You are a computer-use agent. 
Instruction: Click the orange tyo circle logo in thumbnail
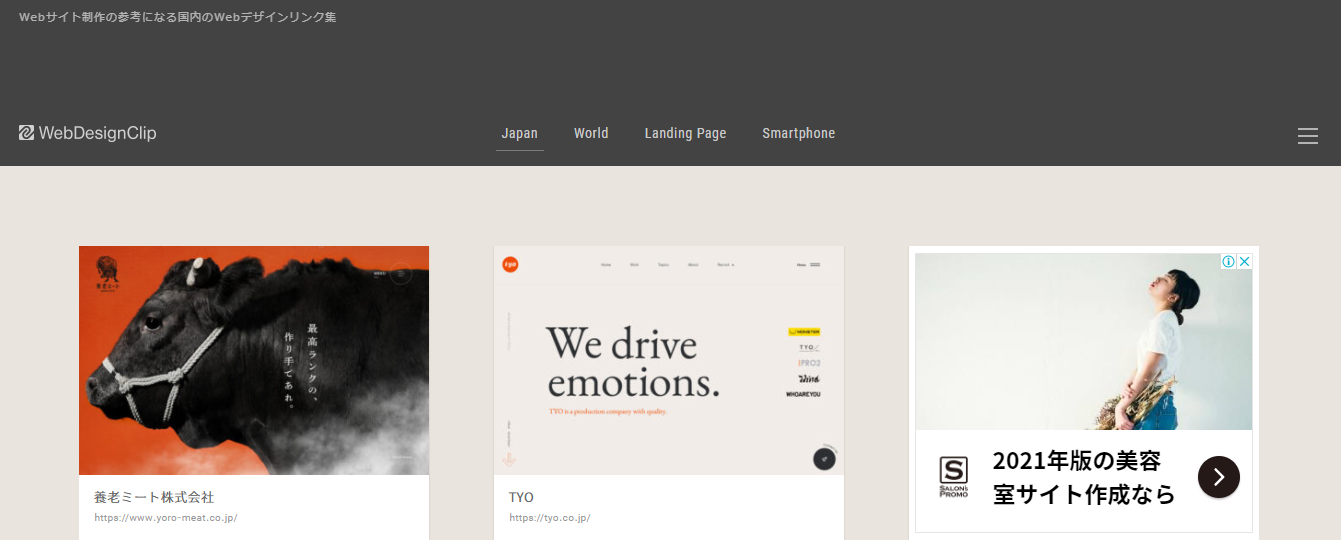(x=511, y=265)
